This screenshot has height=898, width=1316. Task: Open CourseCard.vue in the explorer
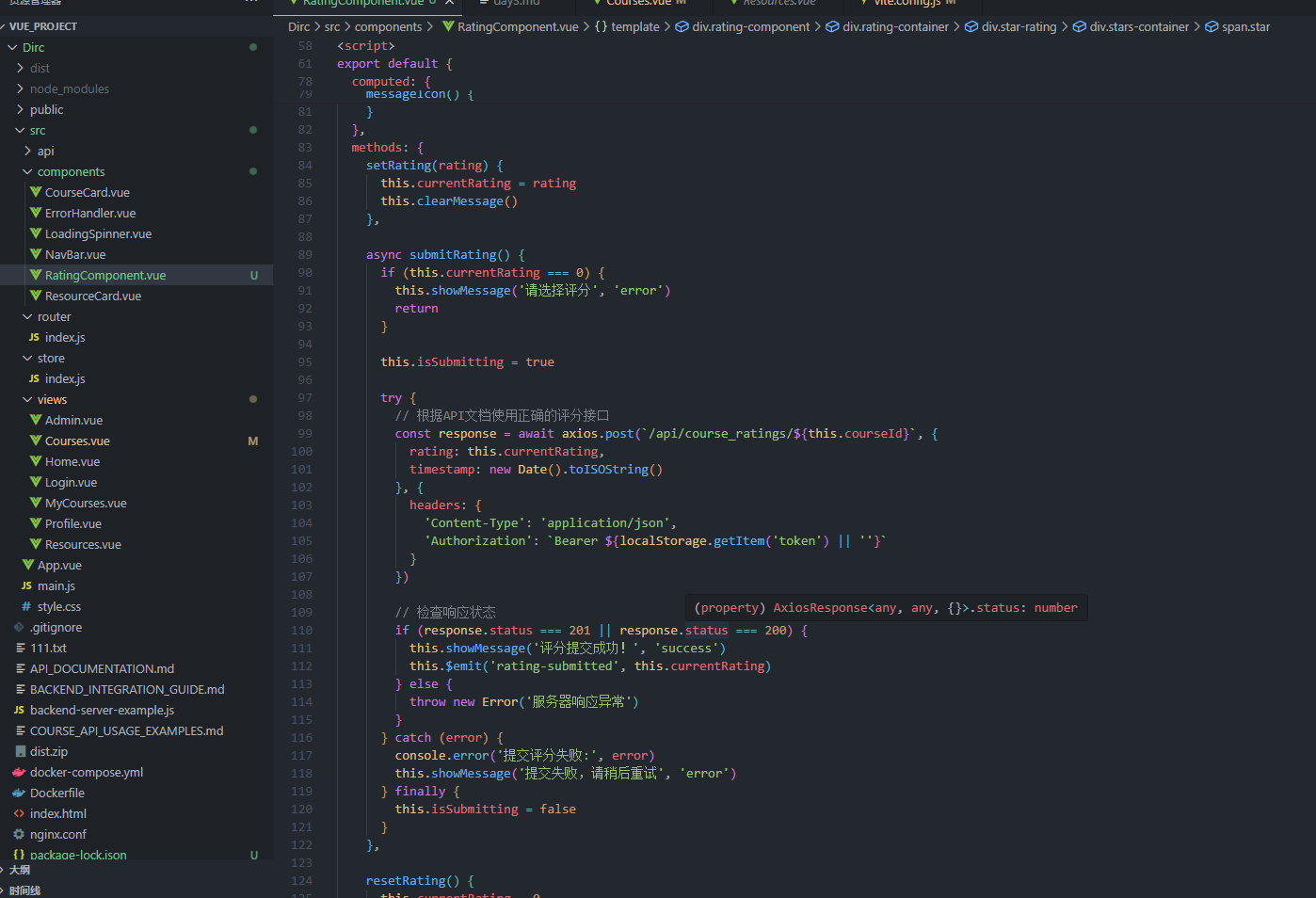(x=87, y=192)
